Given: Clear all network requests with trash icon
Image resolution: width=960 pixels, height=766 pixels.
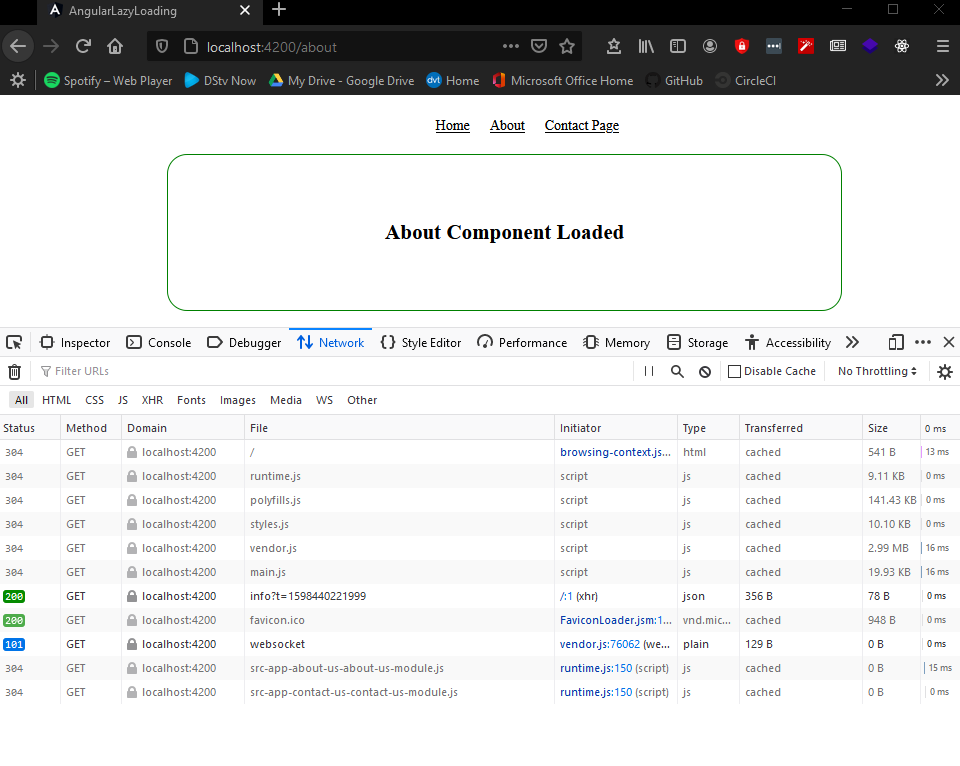Looking at the screenshot, I should (14, 371).
